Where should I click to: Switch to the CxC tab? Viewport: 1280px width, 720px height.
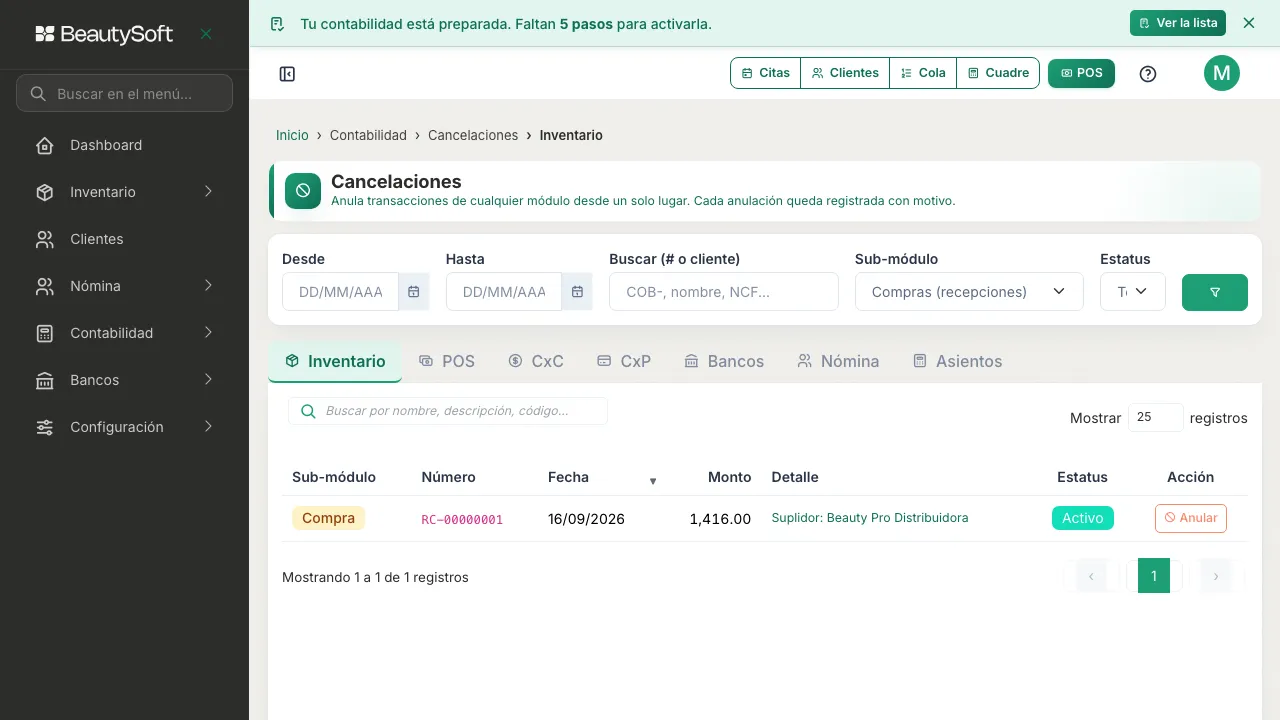click(536, 362)
